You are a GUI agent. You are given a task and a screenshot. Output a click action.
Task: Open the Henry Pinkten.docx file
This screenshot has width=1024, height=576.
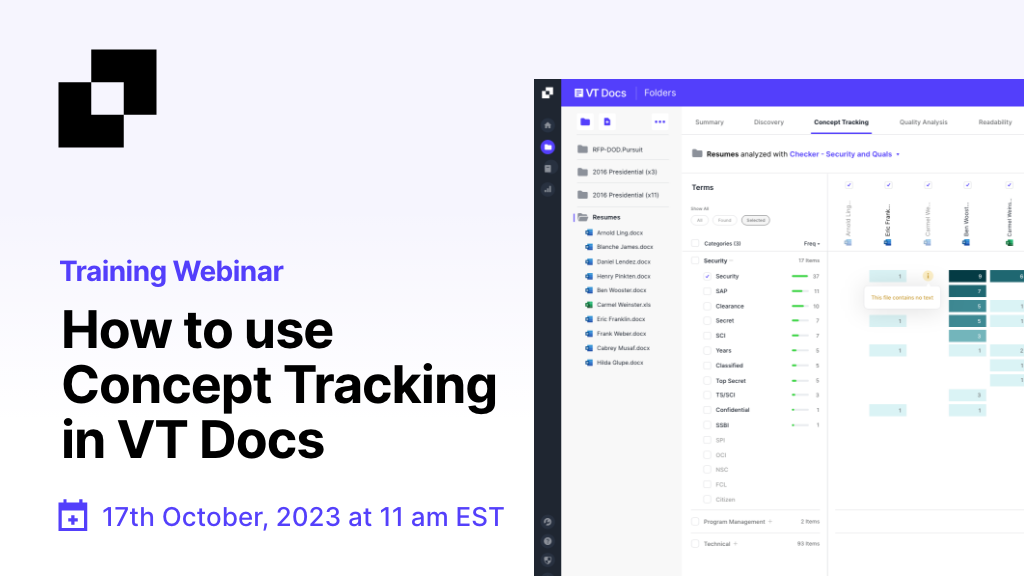coord(622,276)
